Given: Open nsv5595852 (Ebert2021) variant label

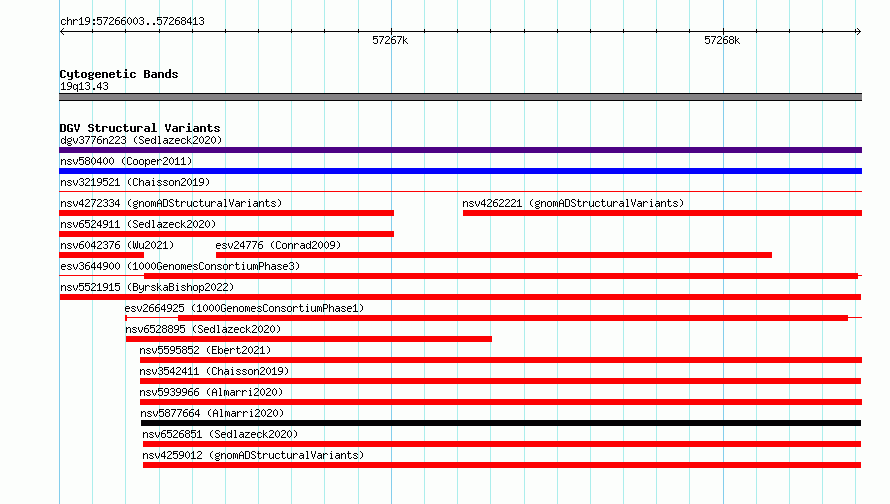Looking at the screenshot, I should [205, 350].
